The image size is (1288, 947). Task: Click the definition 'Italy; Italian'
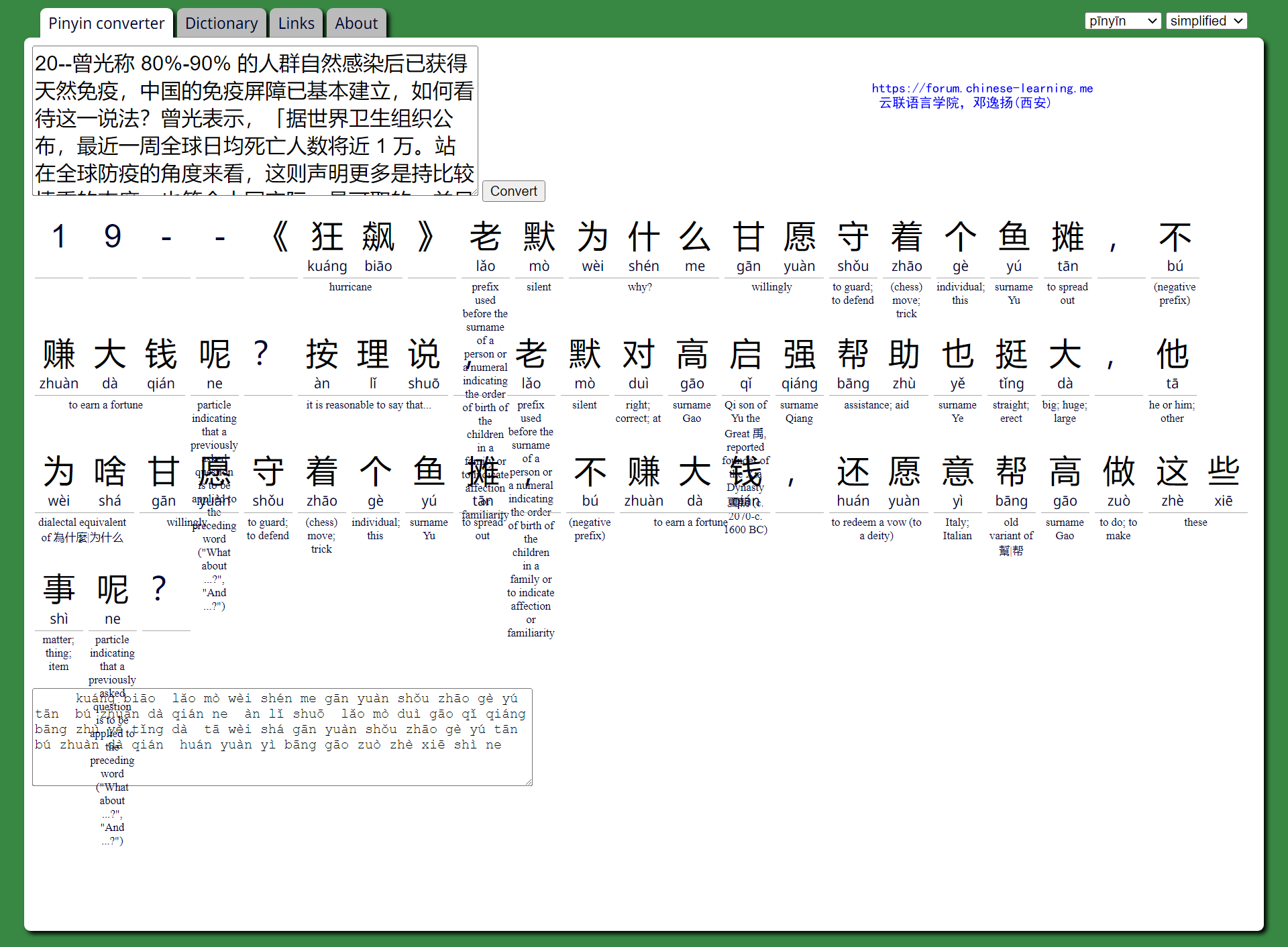tap(957, 529)
